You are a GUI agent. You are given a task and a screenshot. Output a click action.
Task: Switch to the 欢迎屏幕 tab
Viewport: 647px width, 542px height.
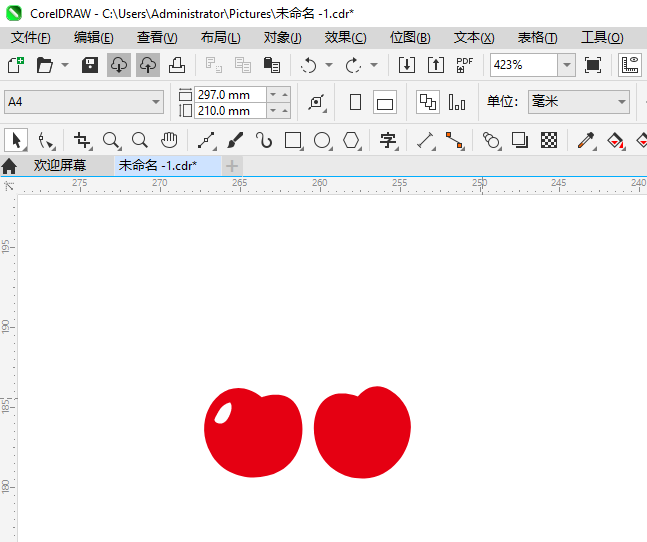pos(60,166)
